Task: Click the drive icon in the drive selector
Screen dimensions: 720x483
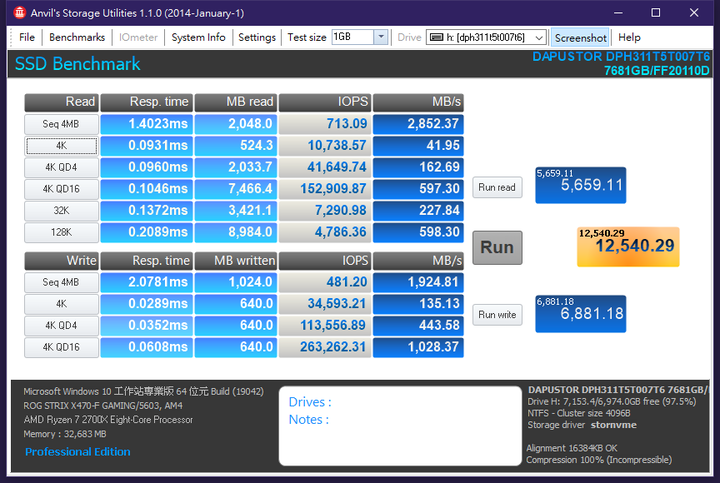Action: click(436, 37)
